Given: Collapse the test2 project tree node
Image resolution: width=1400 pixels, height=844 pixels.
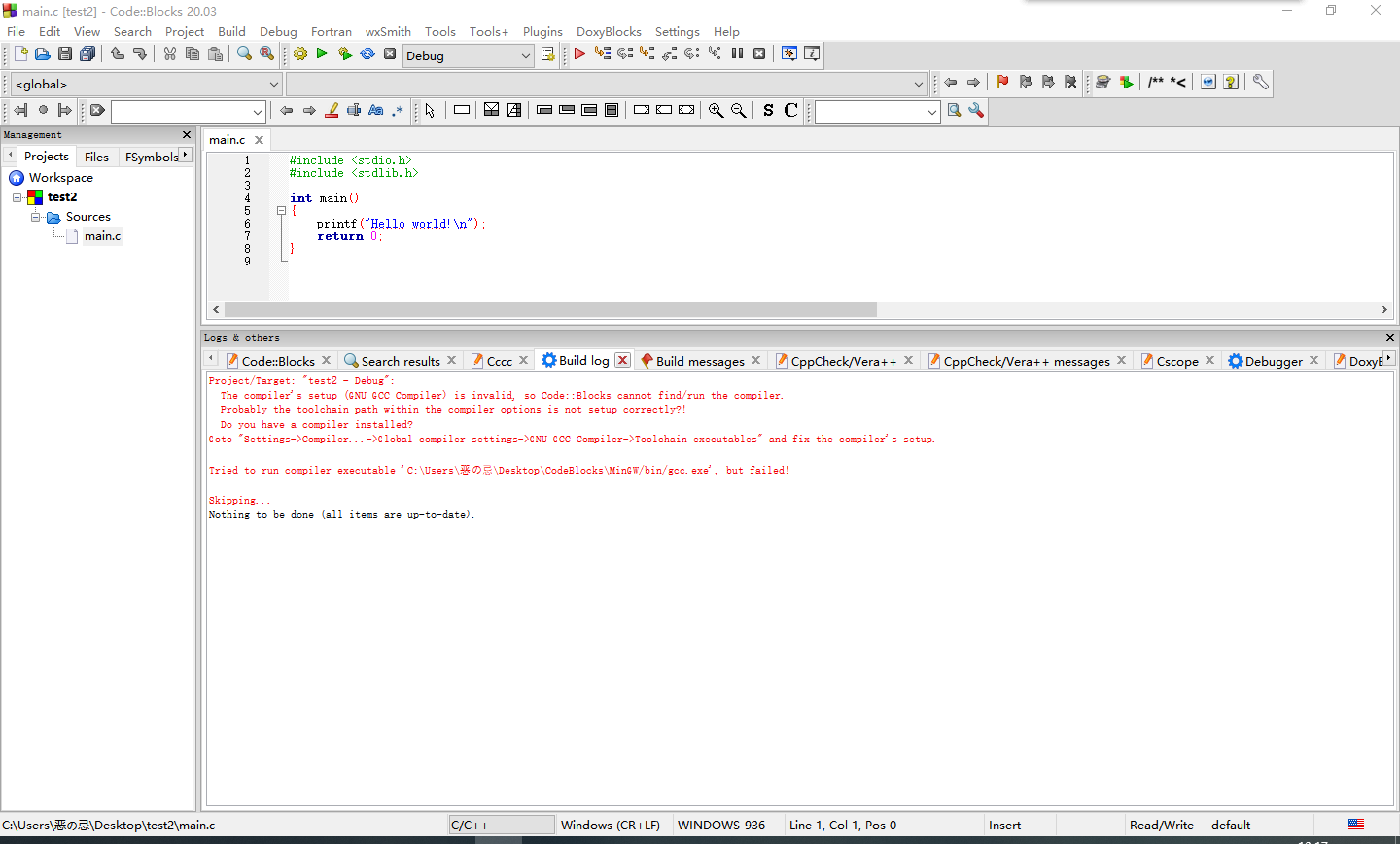Looking at the screenshot, I should pyautogui.click(x=17, y=197).
